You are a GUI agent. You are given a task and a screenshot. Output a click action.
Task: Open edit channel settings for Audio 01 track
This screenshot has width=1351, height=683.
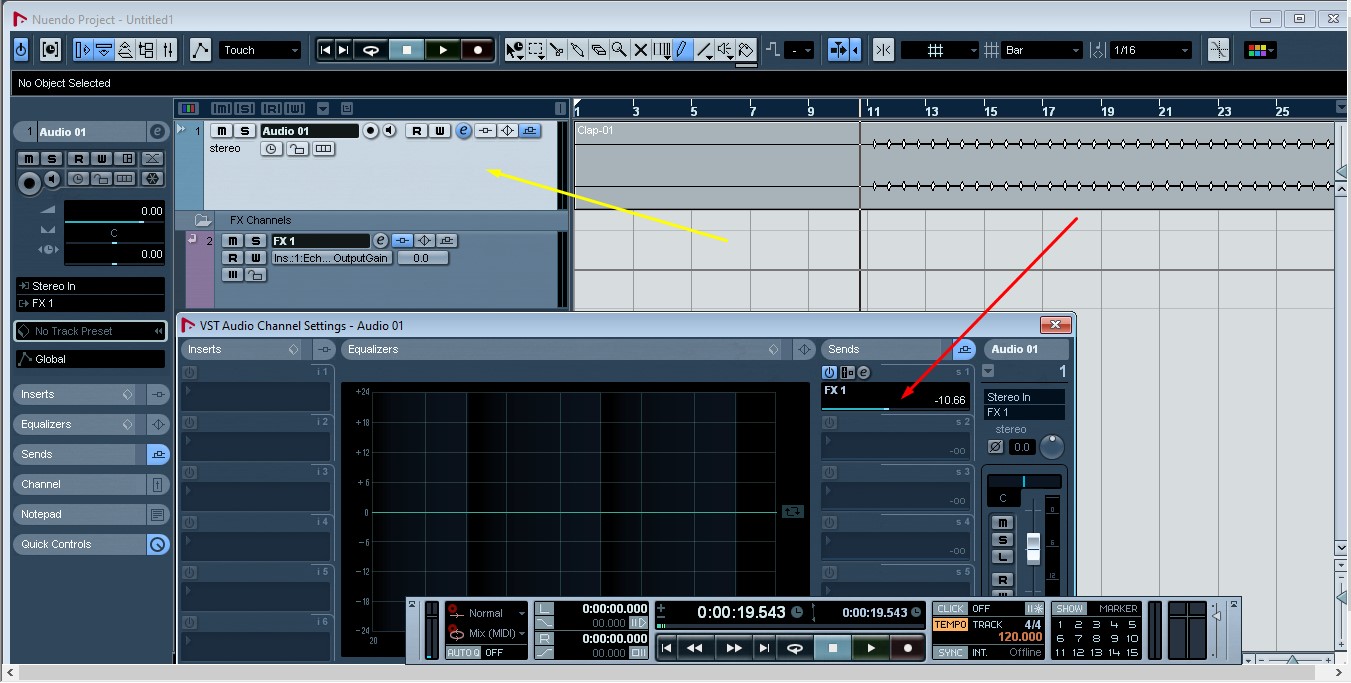coord(464,131)
